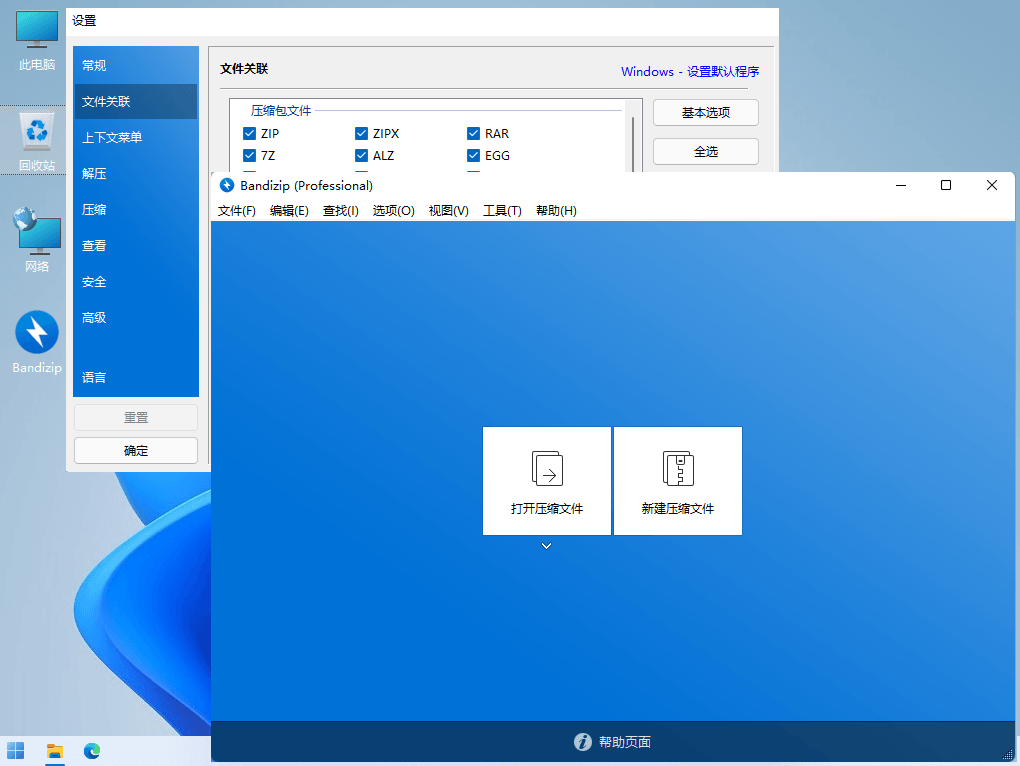This screenshot has height=766, width=1020.
Task: Open the 选项(O) menu
Action: click(394, 211)
